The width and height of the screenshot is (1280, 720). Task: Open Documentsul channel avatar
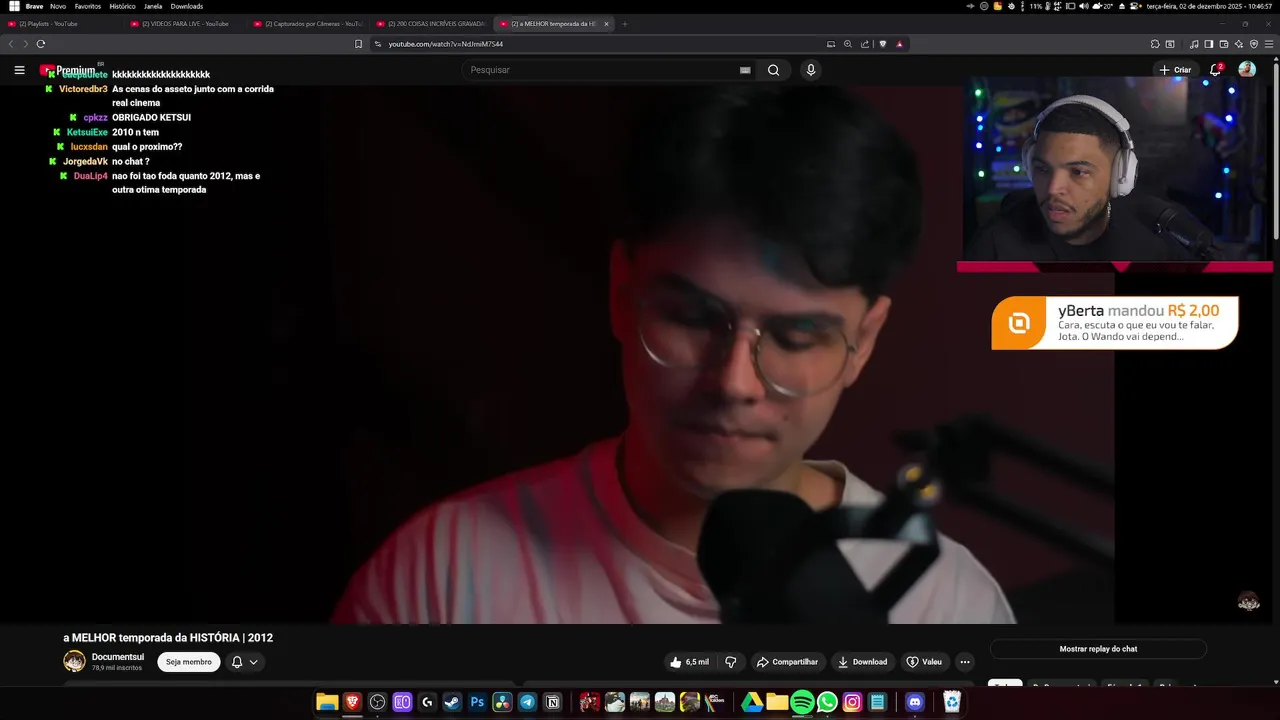(74, 661)
